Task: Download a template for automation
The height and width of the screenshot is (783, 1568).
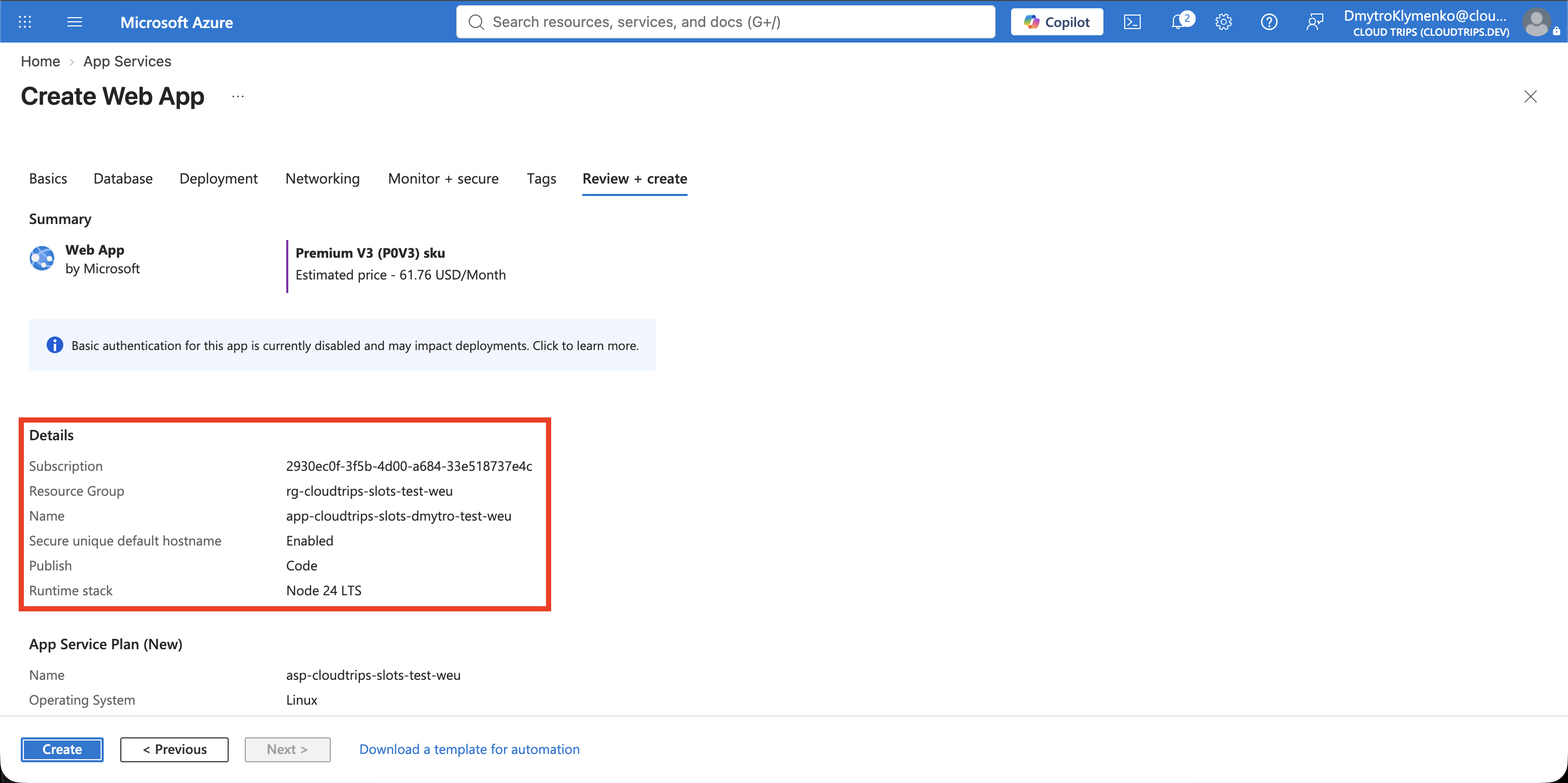Action: [469, 749]
